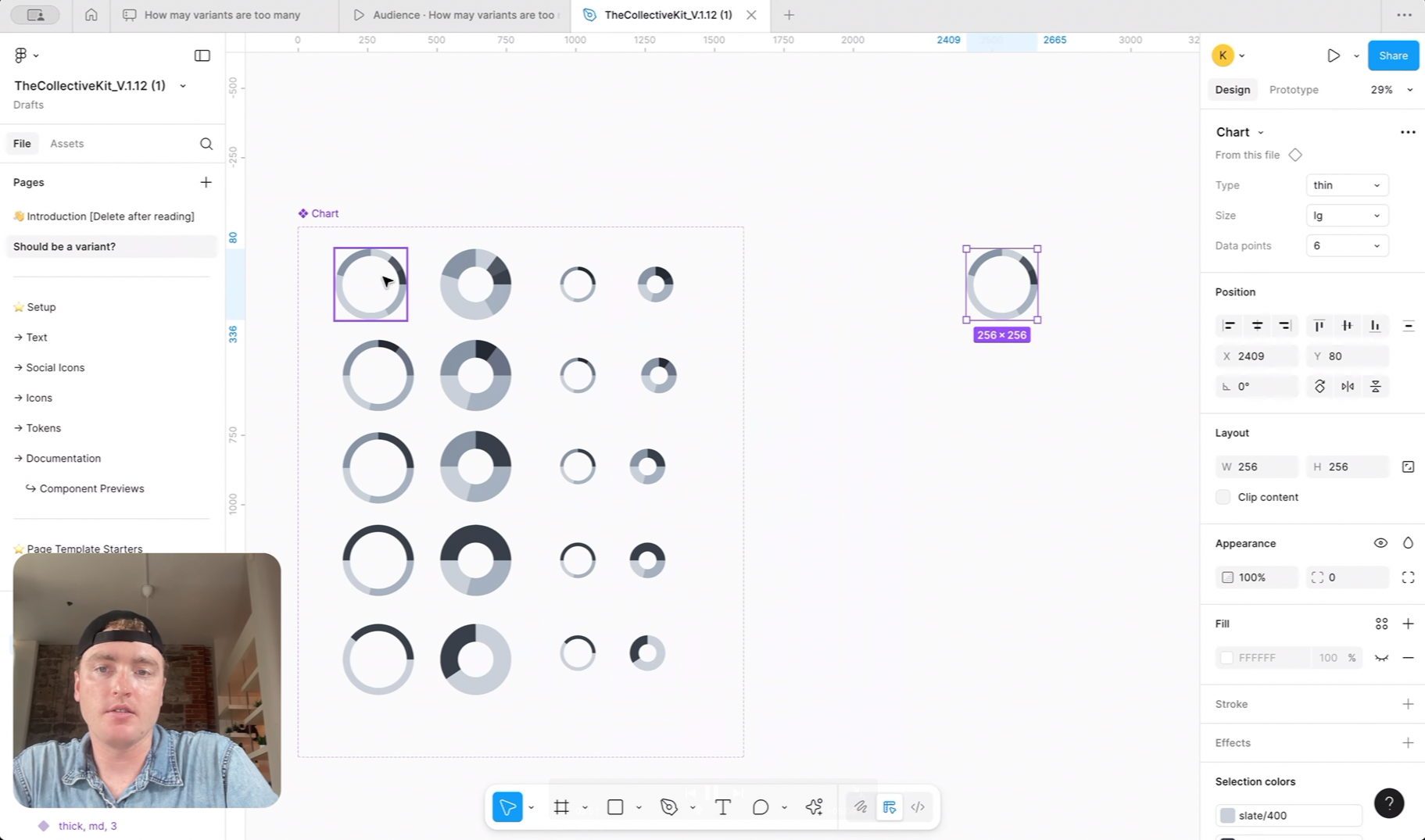Image resolution: width=1425 pixels, height=840 pixels.
Task: Add a stroke with plus button
Action: (x=1408, y=704)
